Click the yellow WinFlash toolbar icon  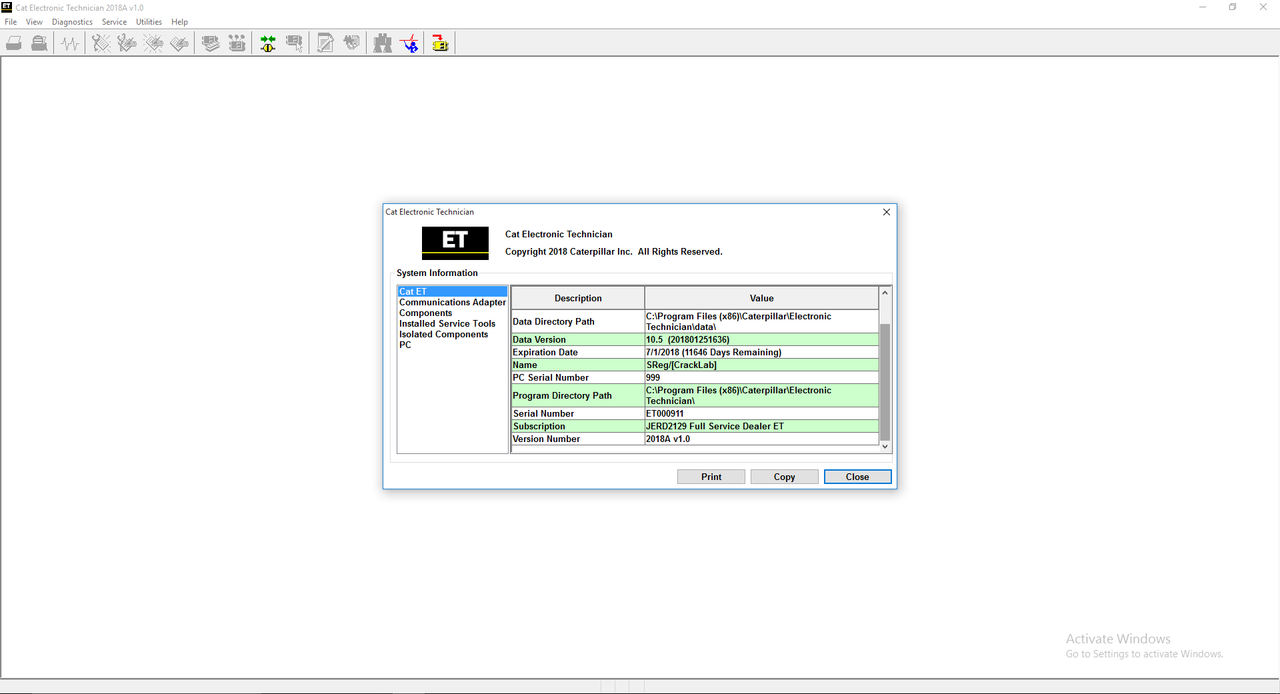click(440, 43)
